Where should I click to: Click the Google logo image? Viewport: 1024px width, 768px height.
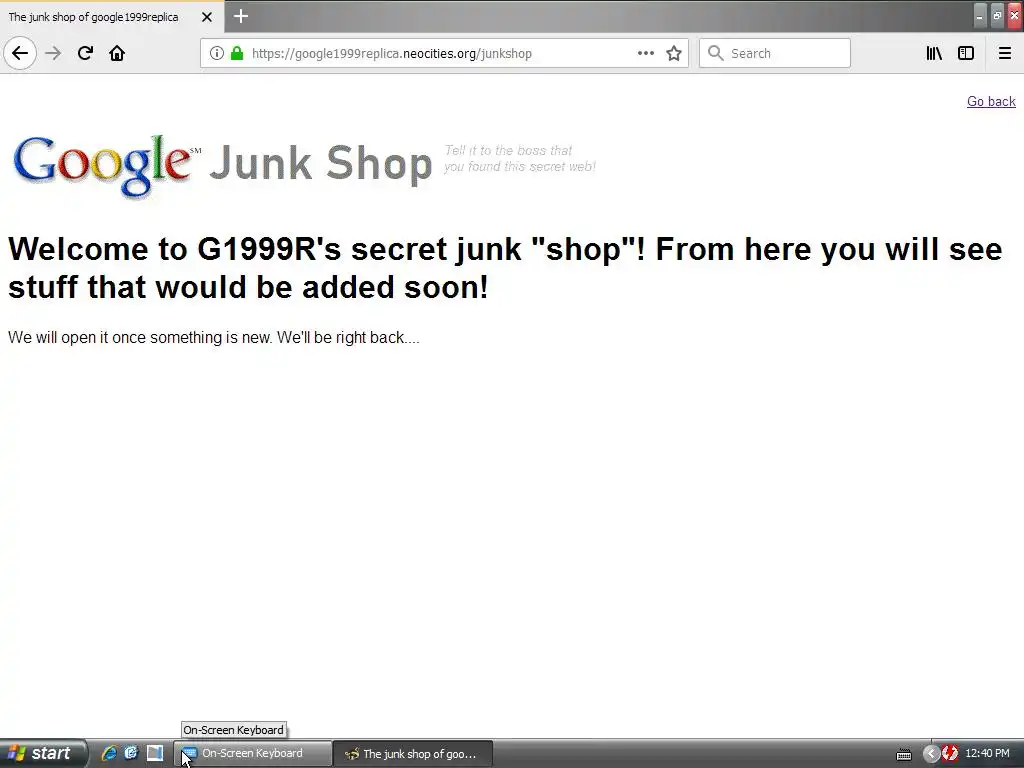(106, 165)
